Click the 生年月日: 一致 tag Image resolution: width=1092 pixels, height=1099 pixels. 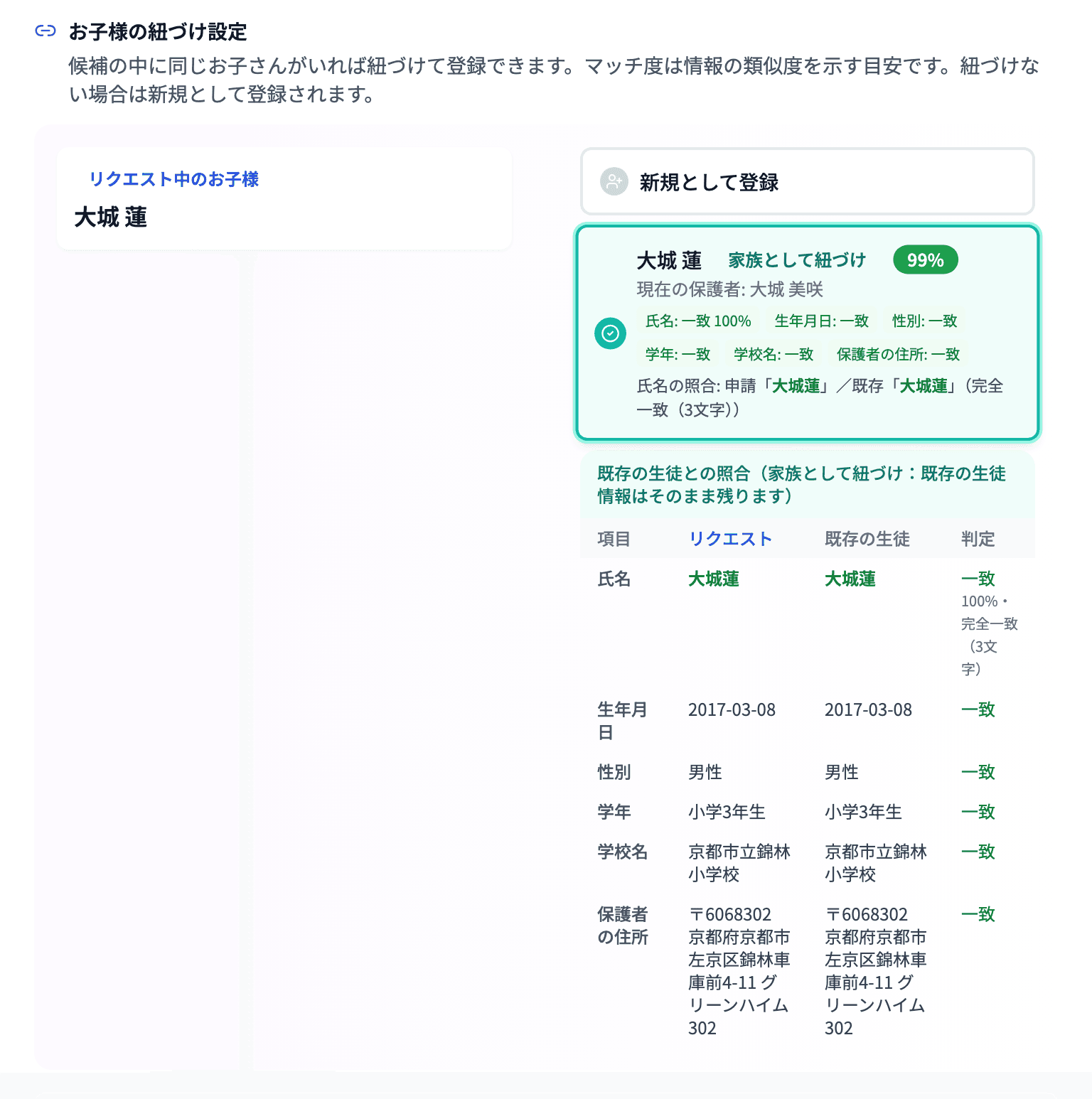[x=821, y=321]
